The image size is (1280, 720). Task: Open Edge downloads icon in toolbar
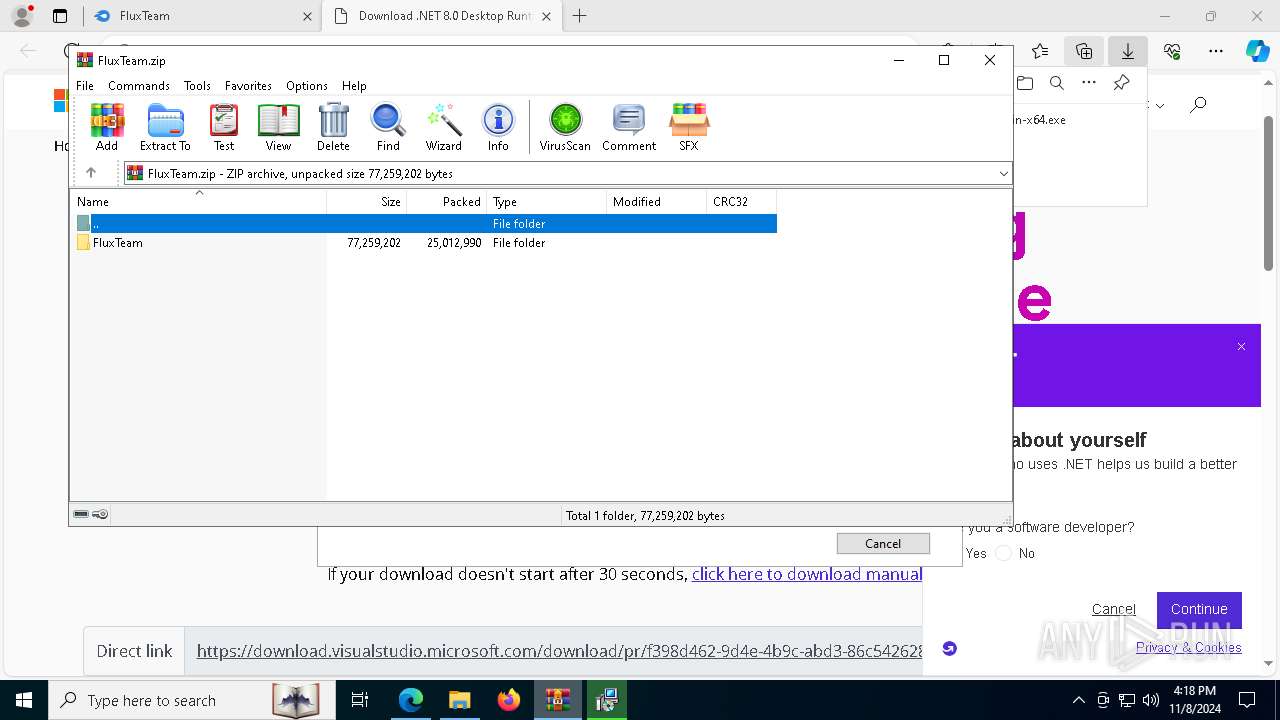[x=1128, y=51]
